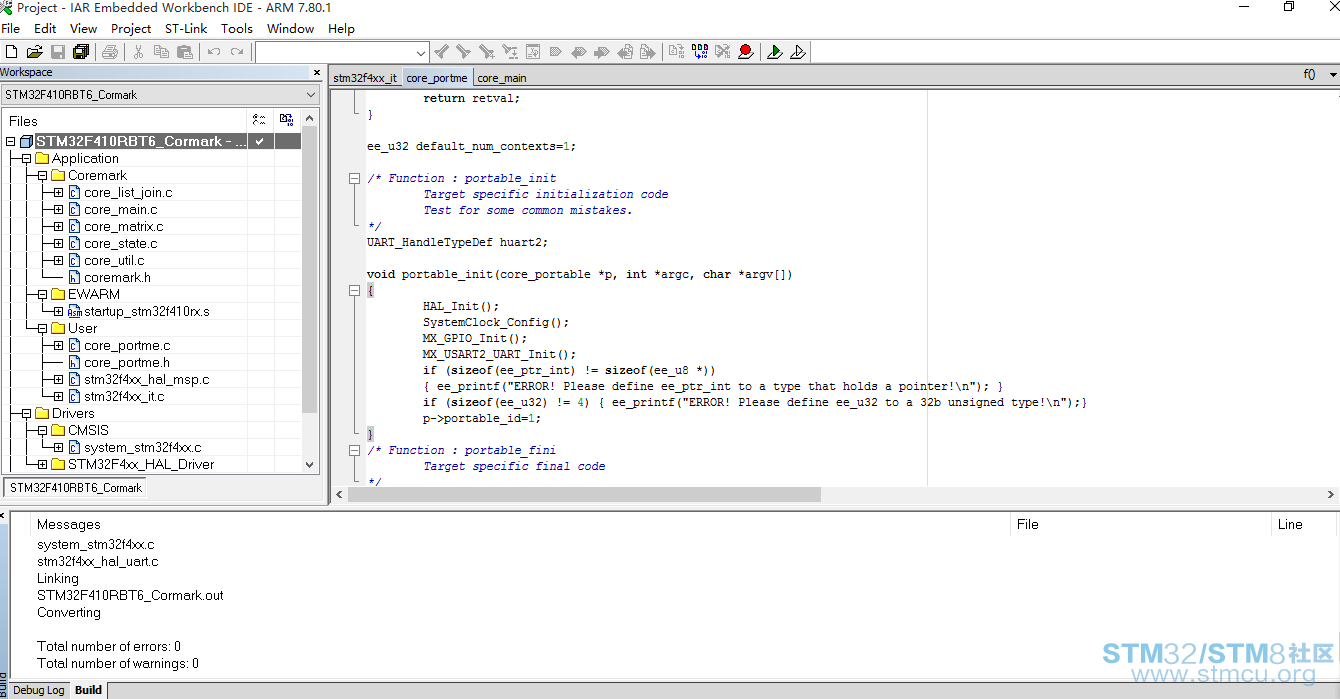The width and height of the screenshot is (1340, 699).
Task: Click the Save toolbar icon
Action: tap(57, 52)
